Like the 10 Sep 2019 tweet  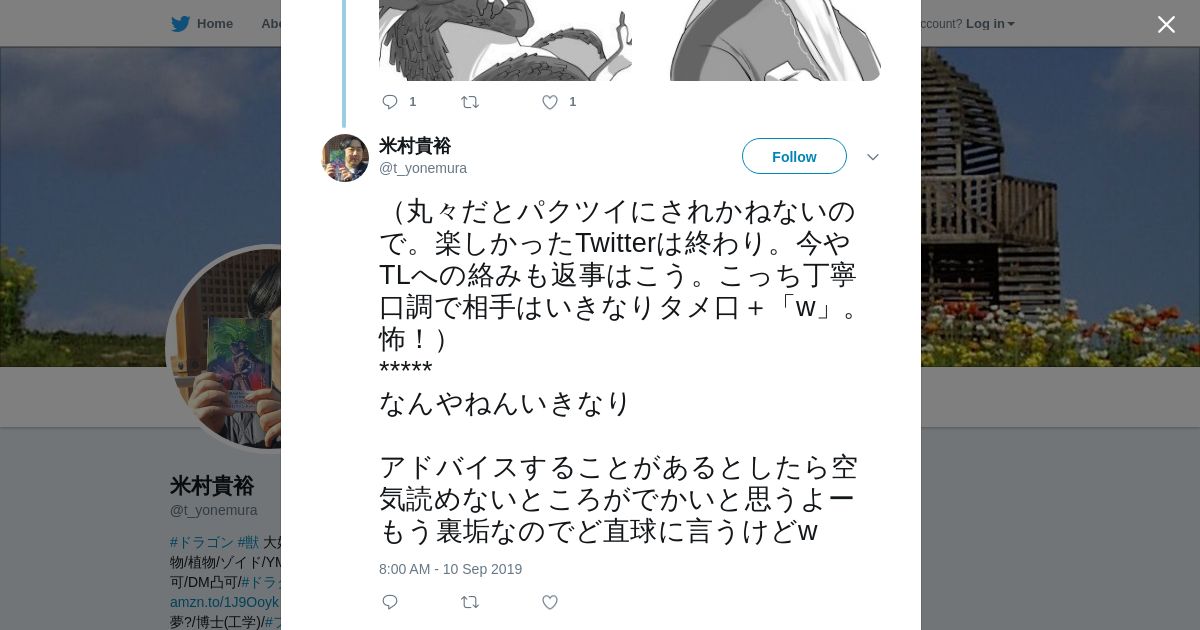tap(550, 602)
